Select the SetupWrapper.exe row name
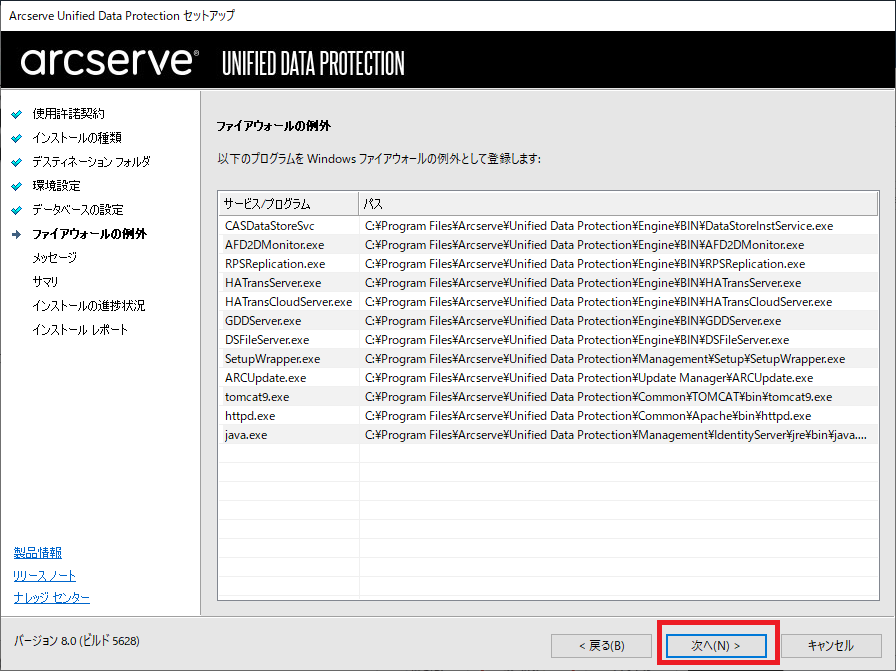Viewport: 896px width, 671px height. pyautogui.click(x=273, y=359)
